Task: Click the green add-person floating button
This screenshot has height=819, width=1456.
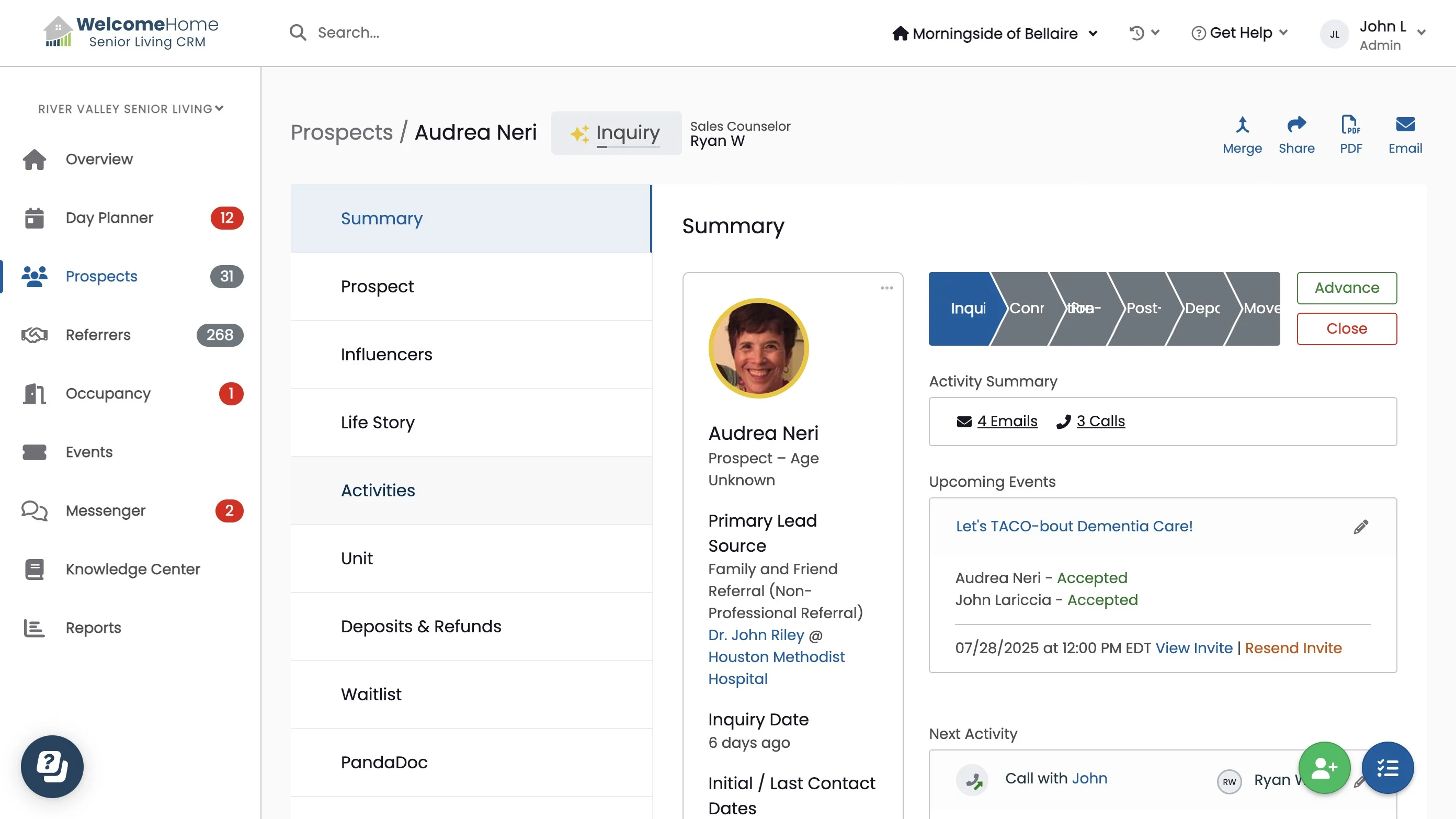Action: (x=1324, y=768)
